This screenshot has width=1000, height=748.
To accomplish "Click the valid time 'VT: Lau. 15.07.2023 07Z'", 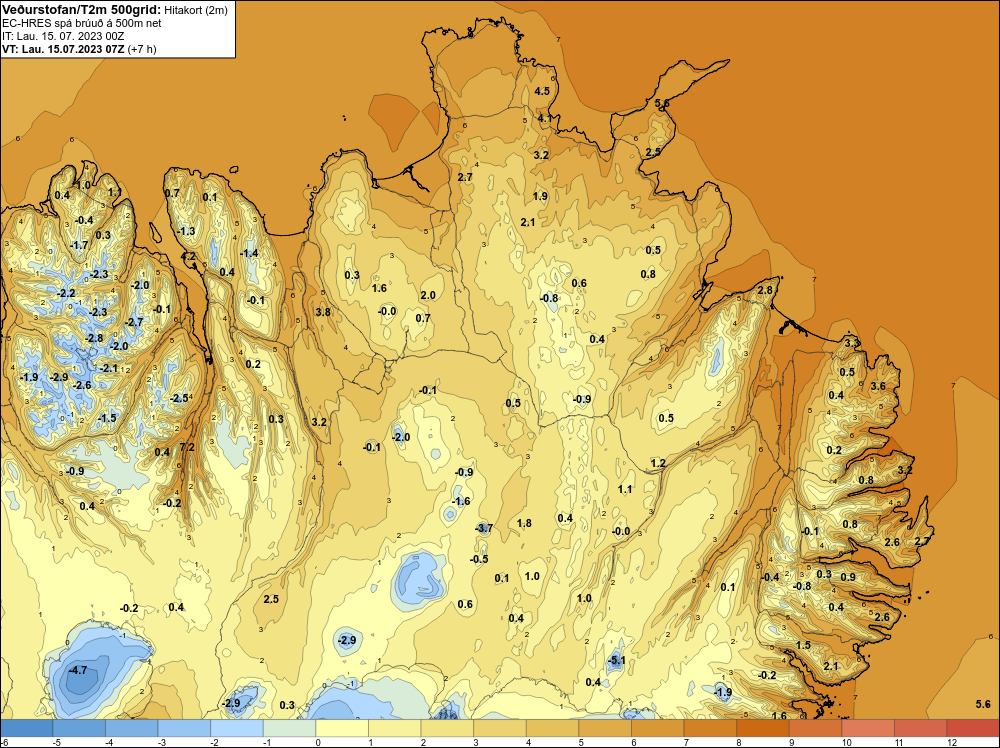I will pyautogui.click(x=63, y=49).
